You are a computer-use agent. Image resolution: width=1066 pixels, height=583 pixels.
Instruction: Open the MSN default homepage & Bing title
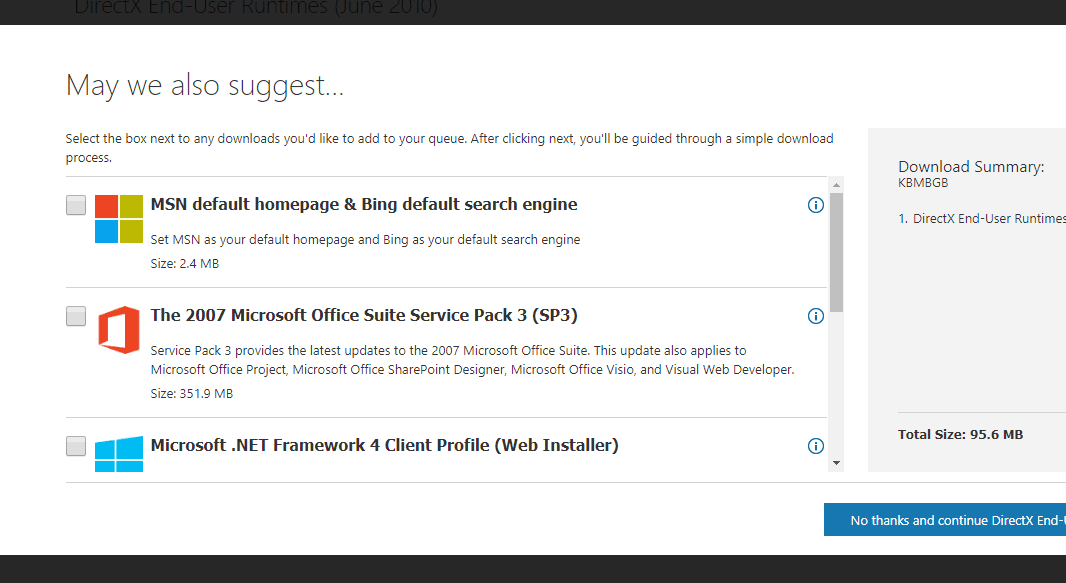click(364, 204)
